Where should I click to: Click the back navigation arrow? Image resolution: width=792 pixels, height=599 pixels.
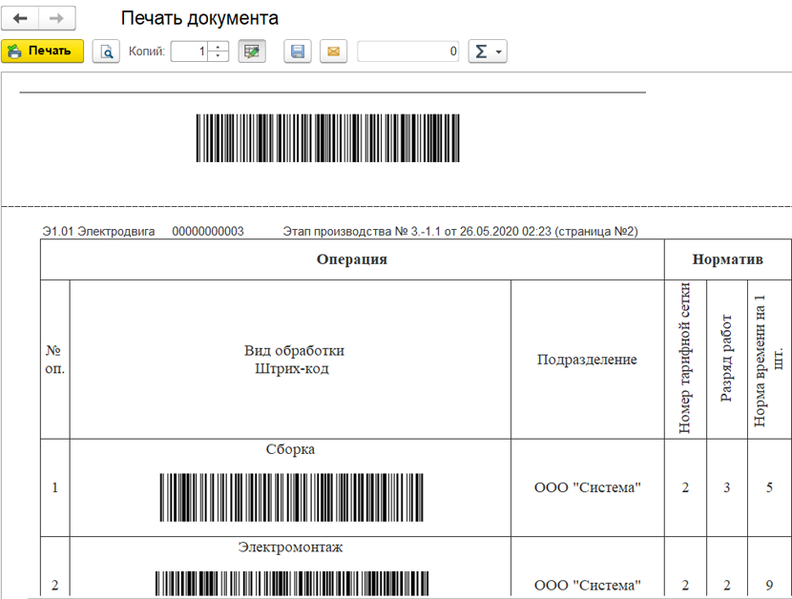click(20, 19)
